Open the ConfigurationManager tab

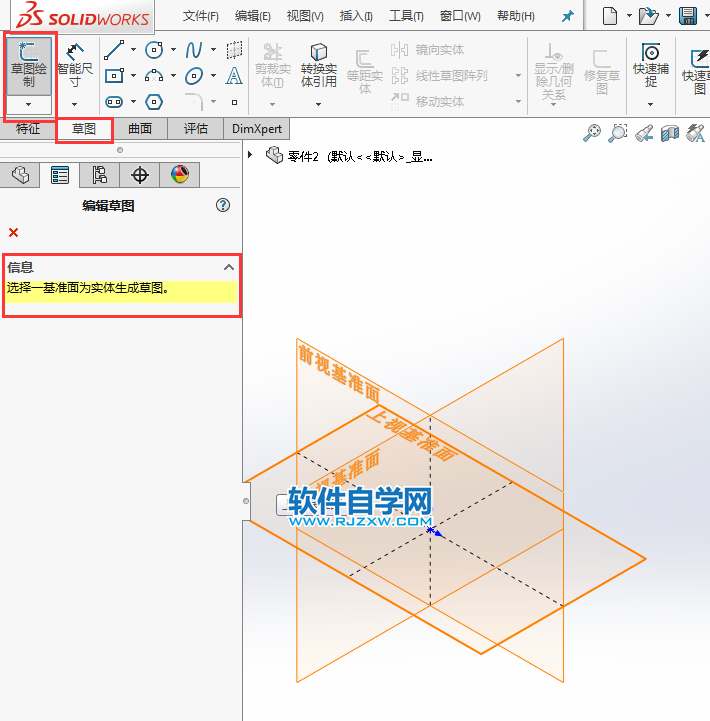[x=100, y=175]
